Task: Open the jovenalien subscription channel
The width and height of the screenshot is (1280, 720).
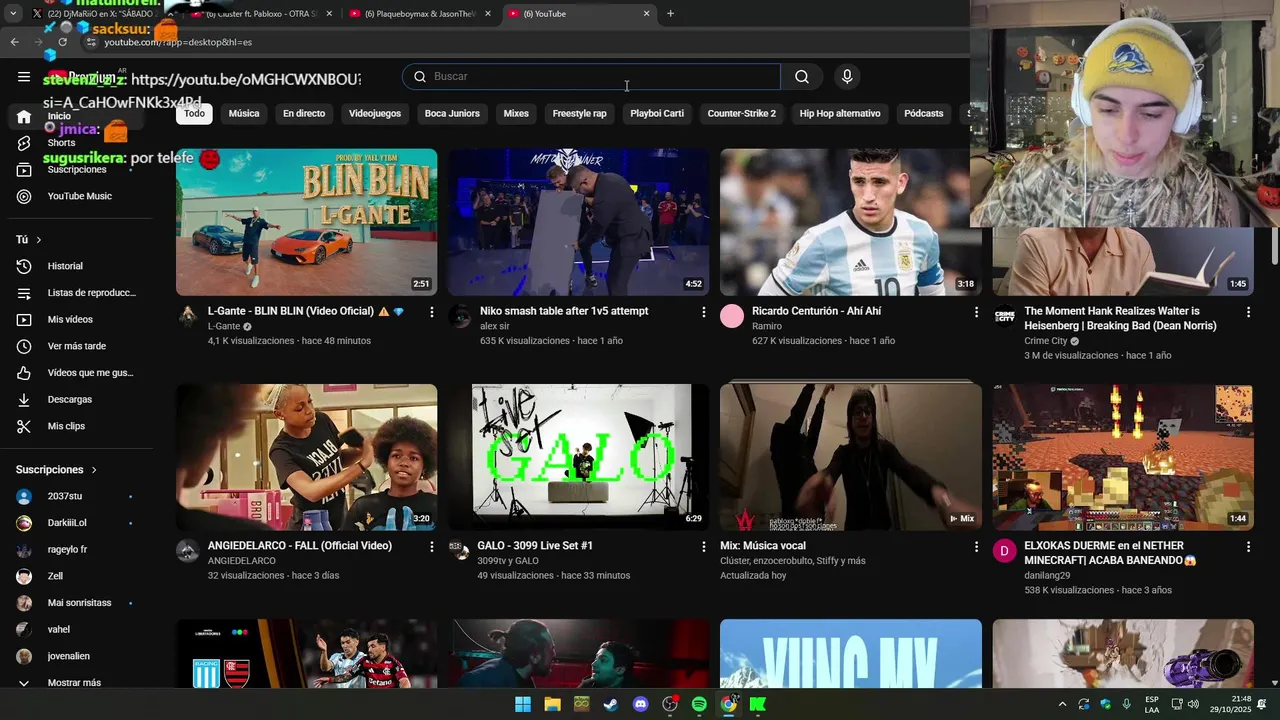Action: tap(79, 656)
